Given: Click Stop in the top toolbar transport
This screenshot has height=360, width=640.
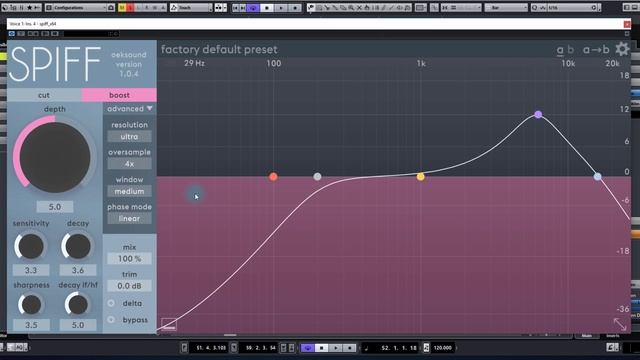Looking at the screenshot, I should pos(267,8).
